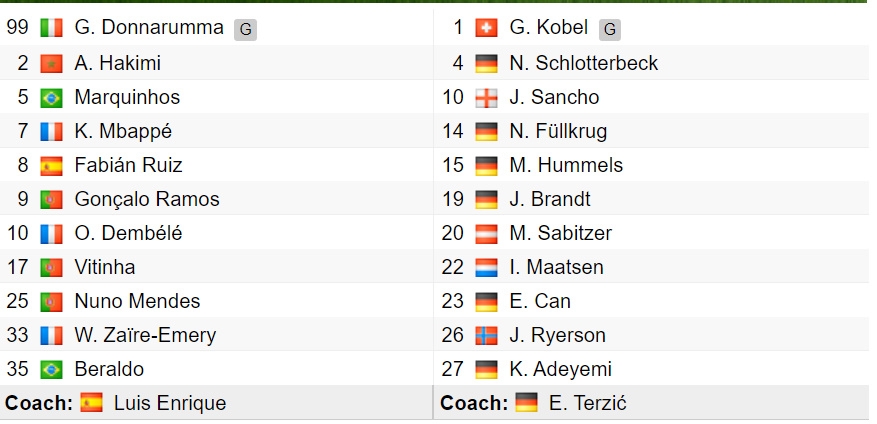Select M. Hummels from Dortmund lineup
877x424 pixels.
566,165
